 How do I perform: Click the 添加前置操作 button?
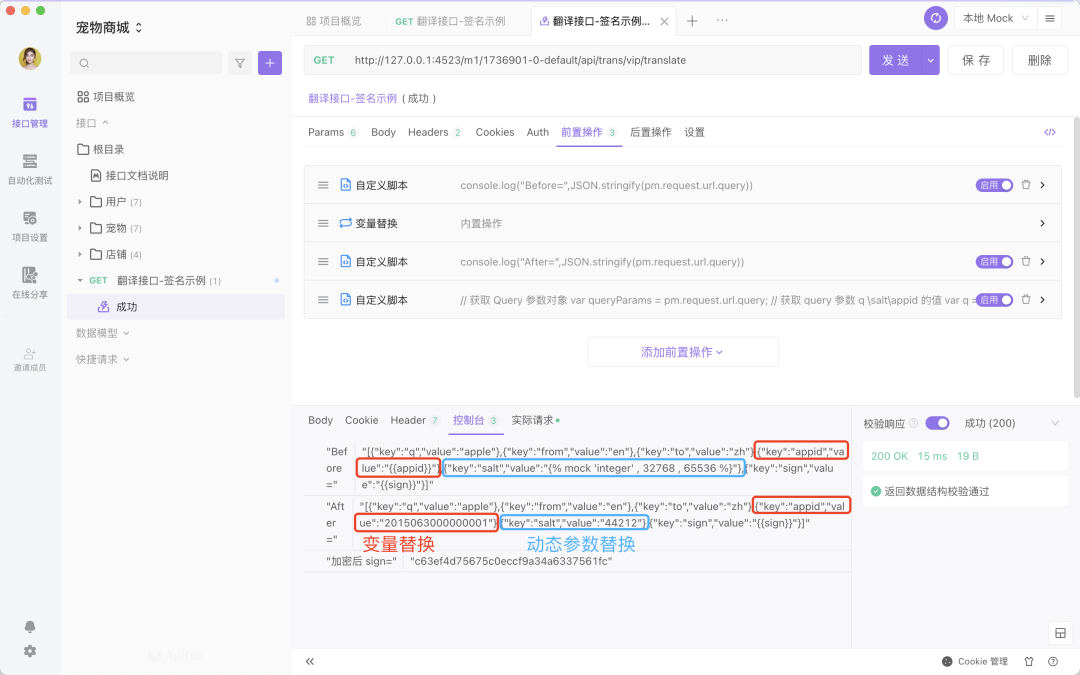pyautogui.click(x=682, y=351)
